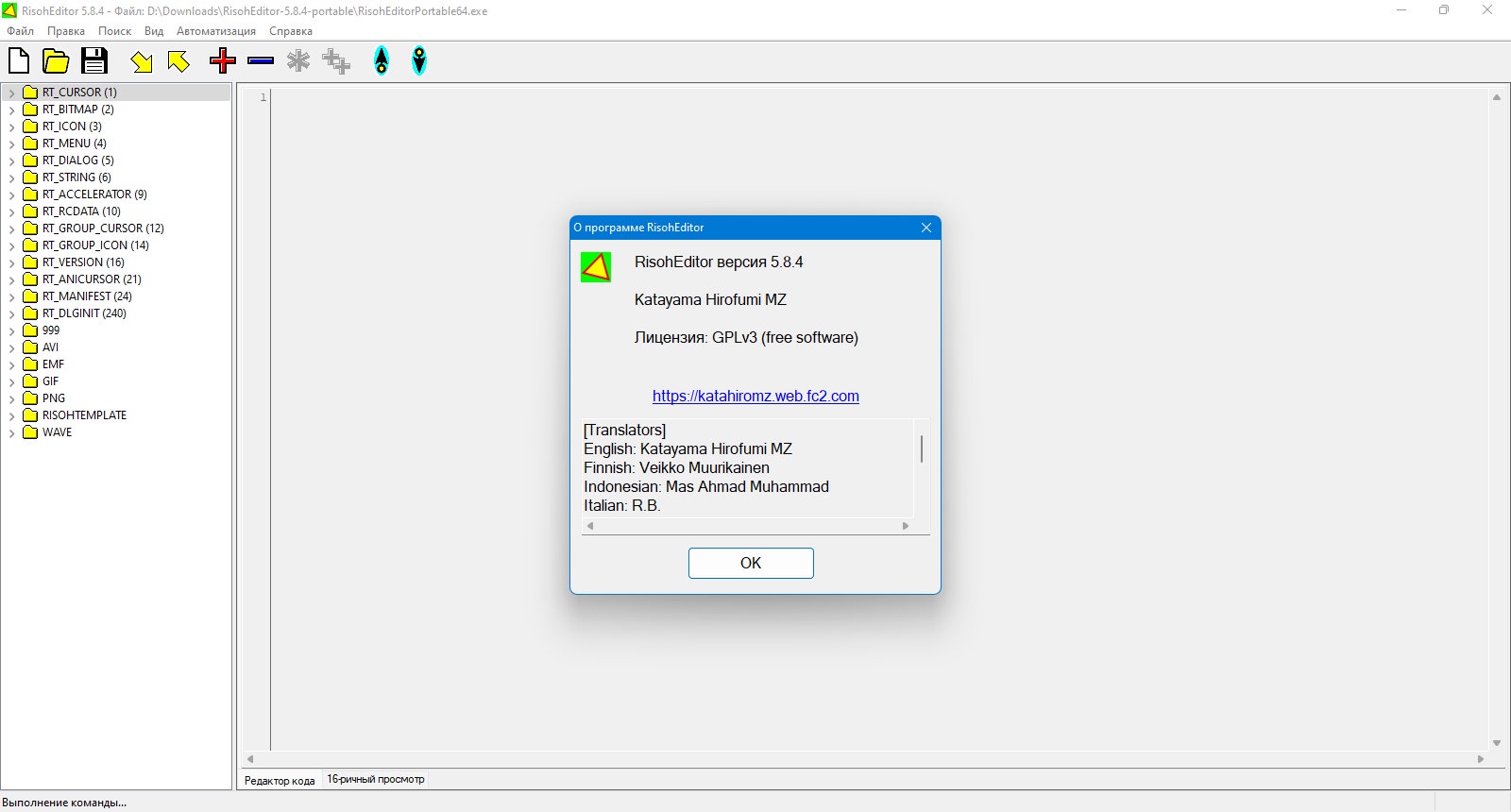Select the RT_DLGINIT (240) tree item
This screenshot has height=812, width=1511.
tap(84, 313)
